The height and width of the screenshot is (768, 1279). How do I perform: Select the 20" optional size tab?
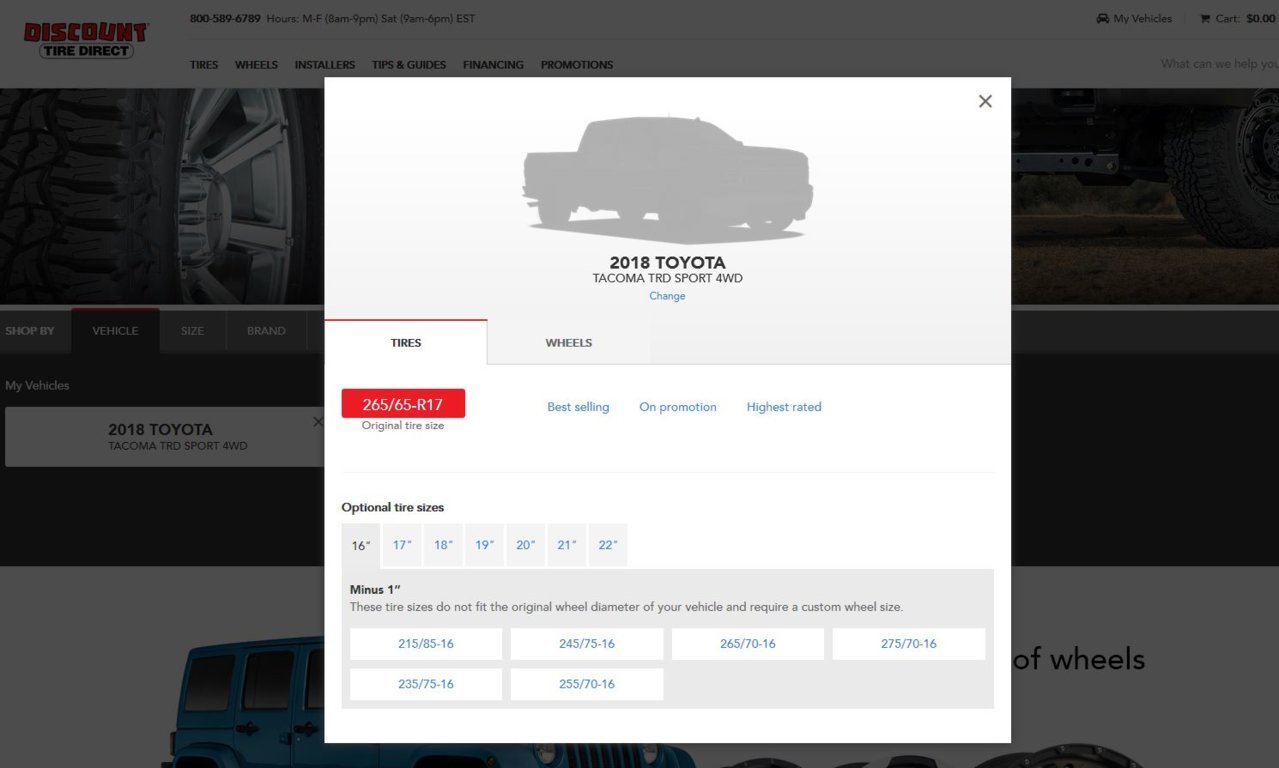[526, 545]
